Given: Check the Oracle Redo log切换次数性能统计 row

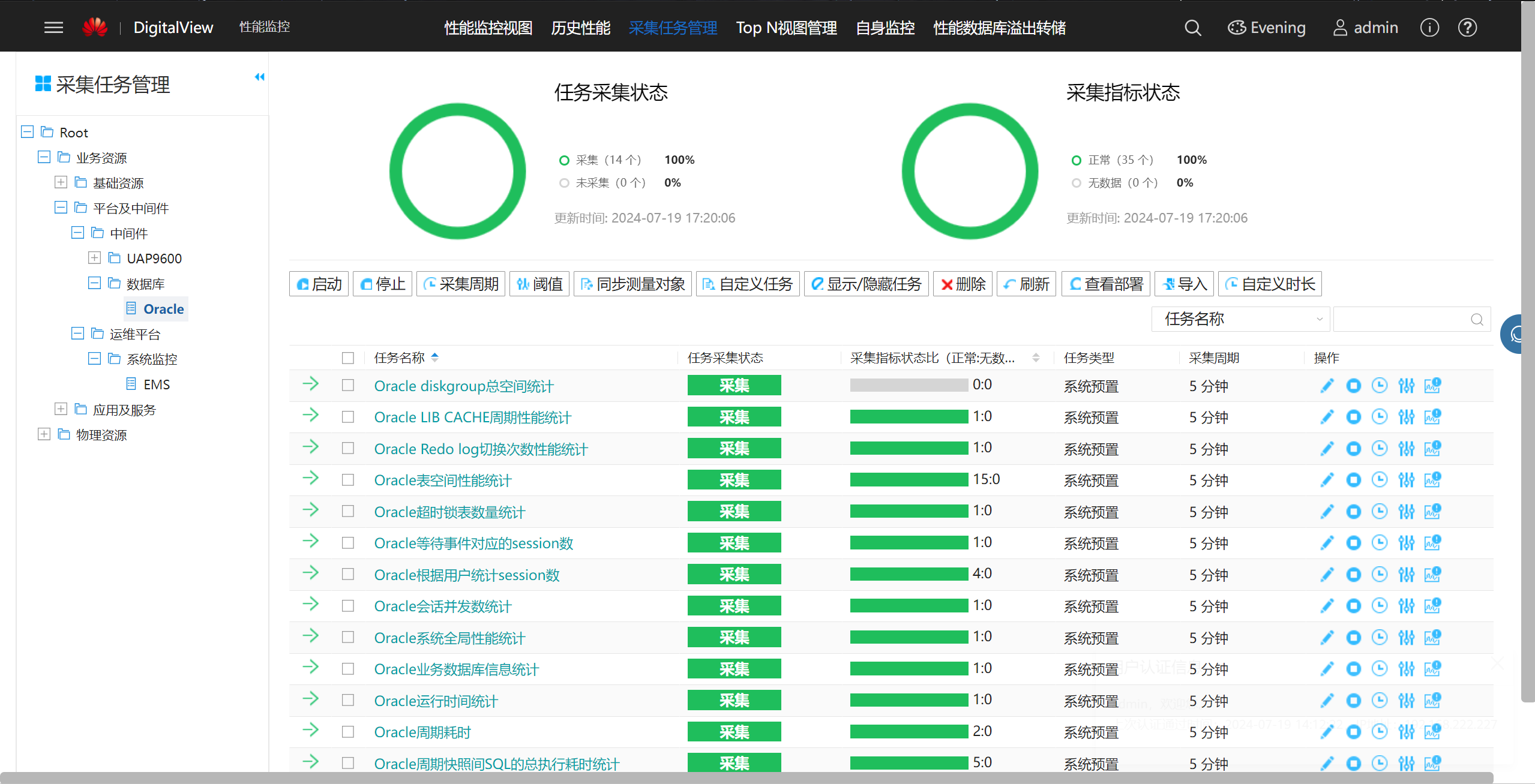Looking at the screenshot, I should pyautogui.click(x=348, y=448).
